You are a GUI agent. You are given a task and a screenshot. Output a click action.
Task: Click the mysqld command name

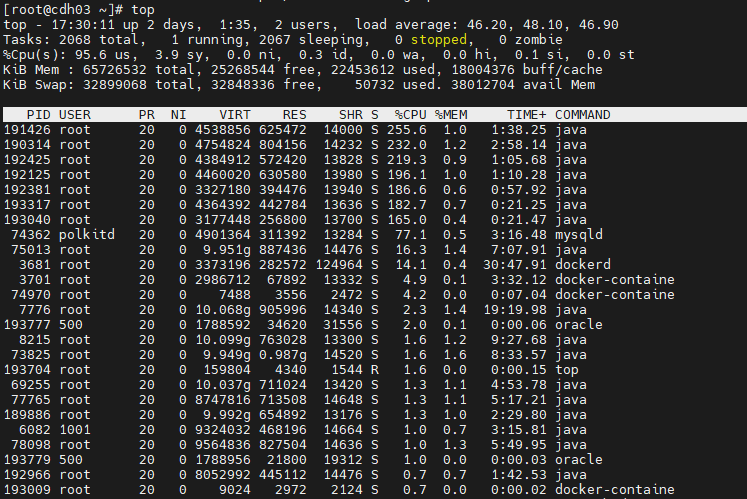tap(579, 235)
